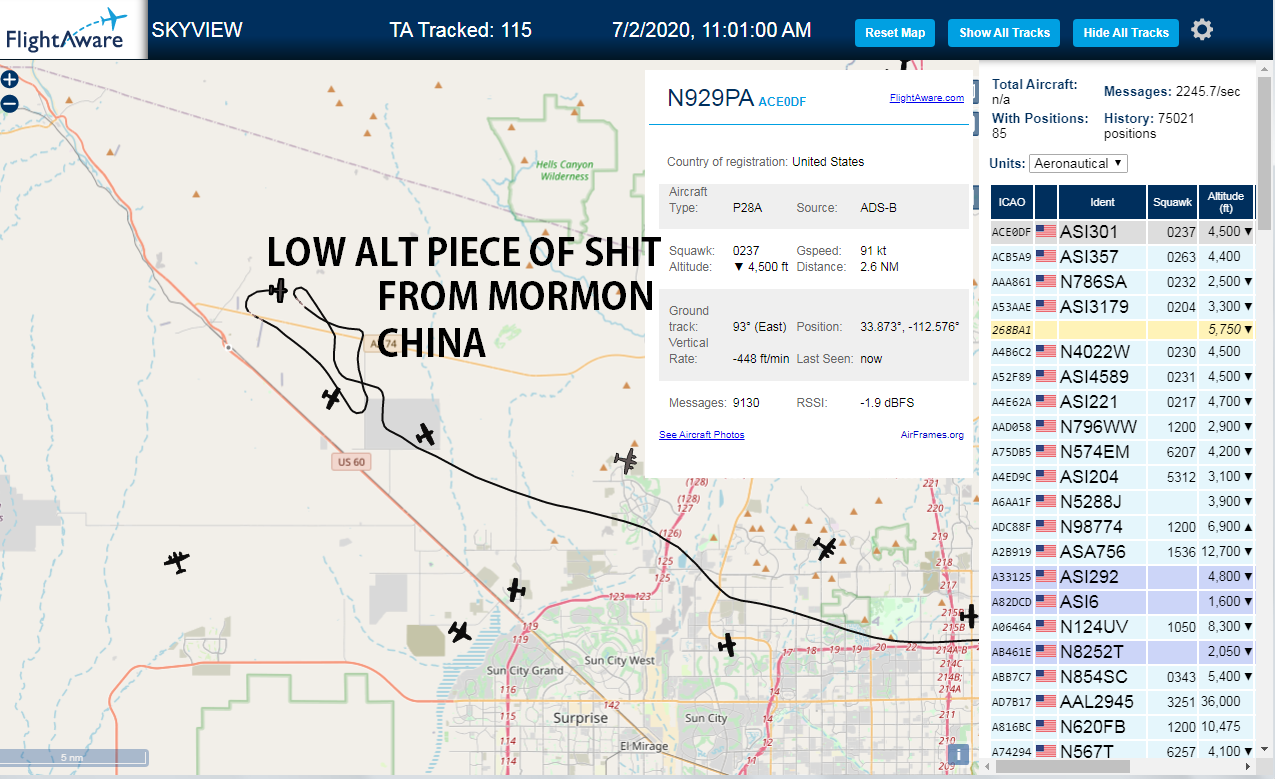Open the settings gear icon
This screenshot has width=1275, height=779.
coord(1202,30)
